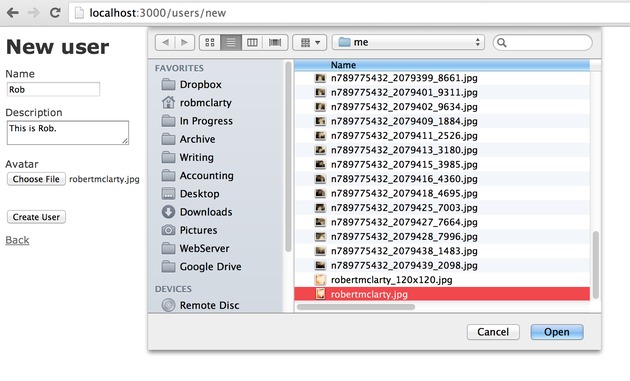The width and height of the screenshot is (630, 381).
Task: Click the robmclarty home icon
Action: click(168, 102)
